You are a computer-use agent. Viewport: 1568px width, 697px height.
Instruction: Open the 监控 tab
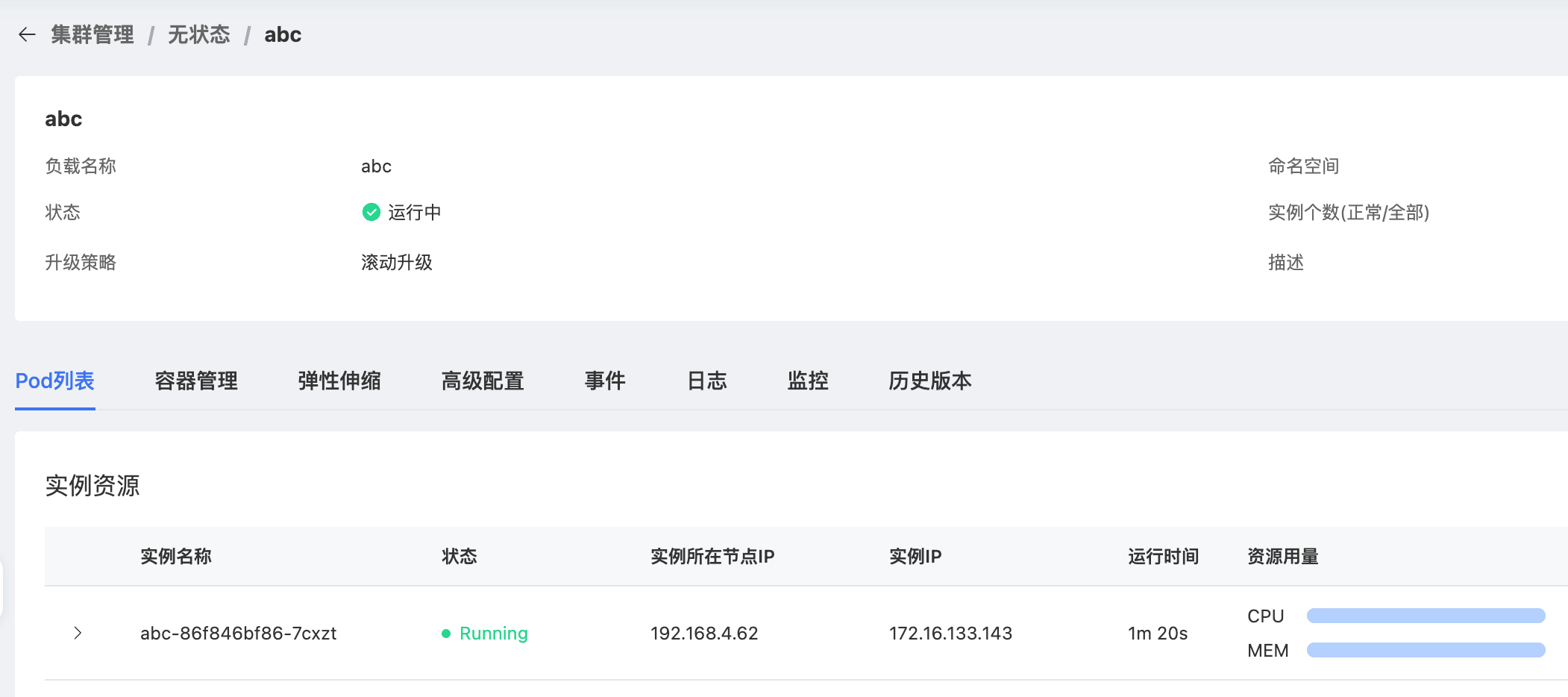coord(808,381)
